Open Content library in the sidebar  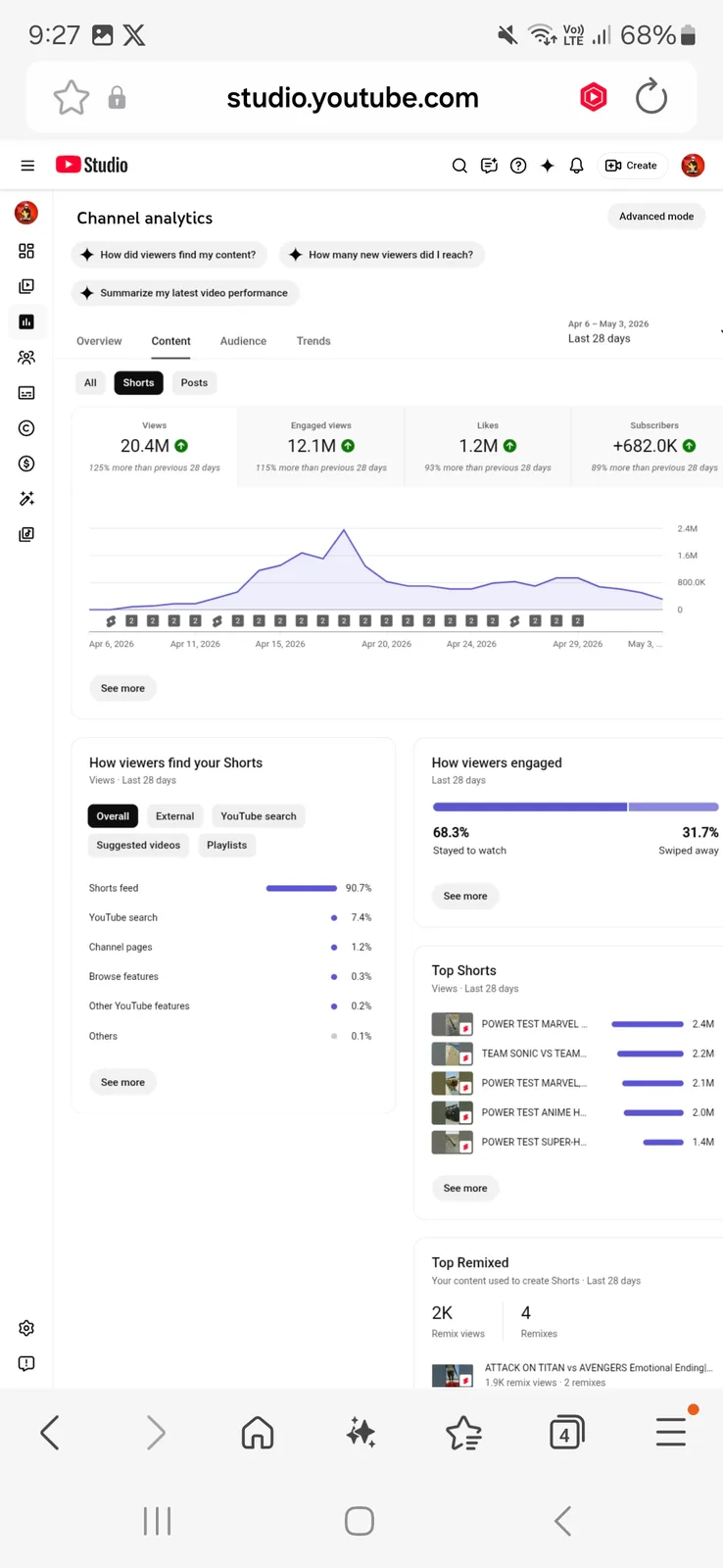26,286
